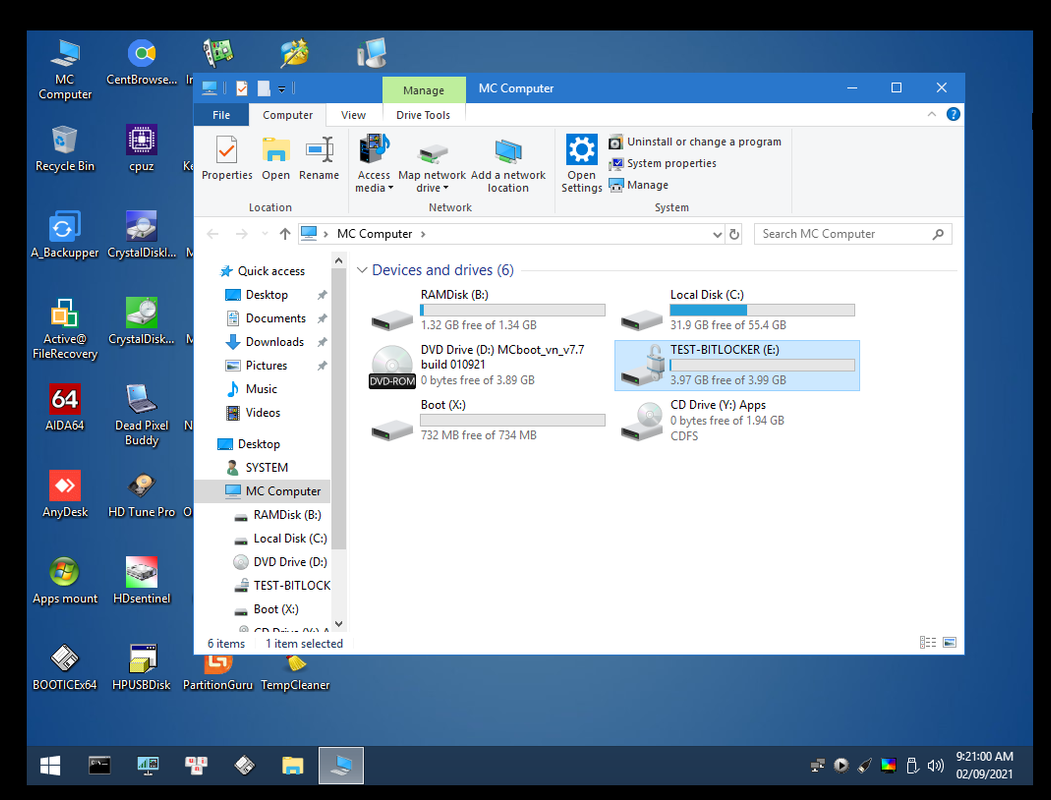Click the Rename ribbon icon
1051x800 pixels.
point(319,158)
